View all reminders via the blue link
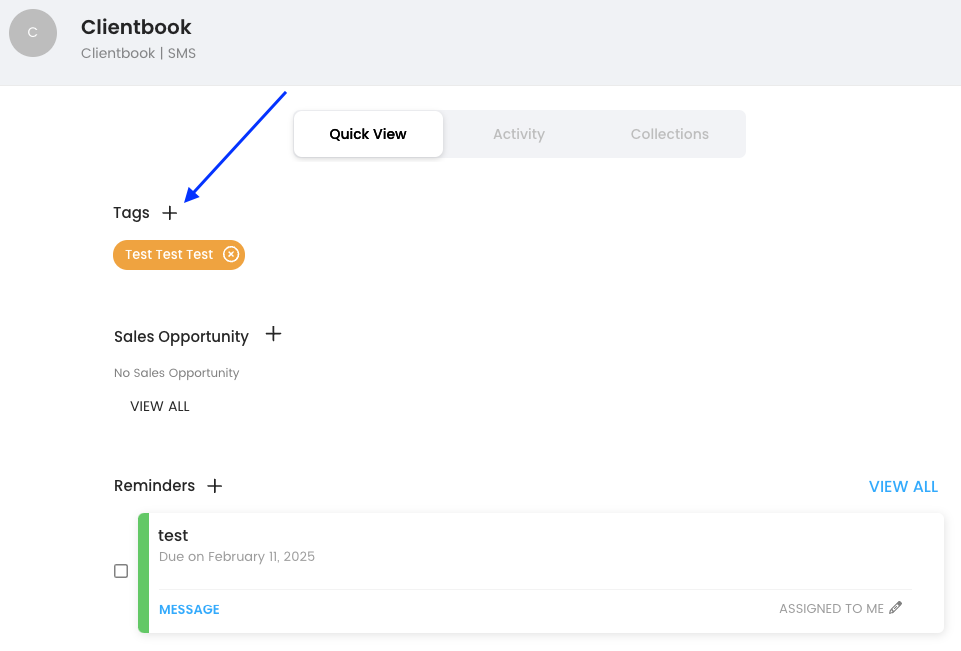 click(x=903, y=487)
